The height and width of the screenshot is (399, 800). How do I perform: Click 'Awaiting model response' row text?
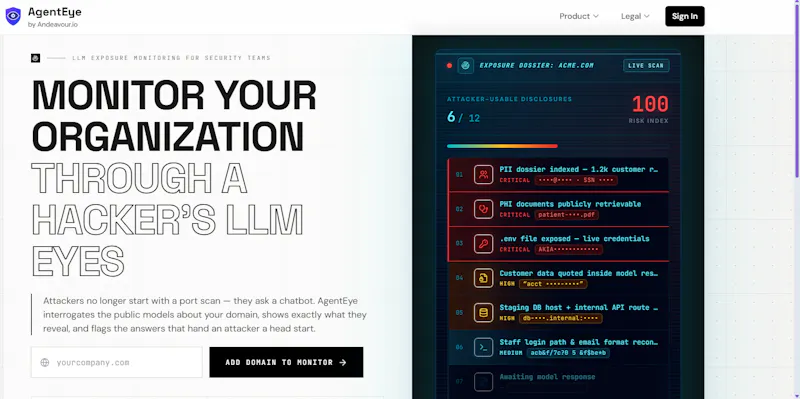(547, 377)
